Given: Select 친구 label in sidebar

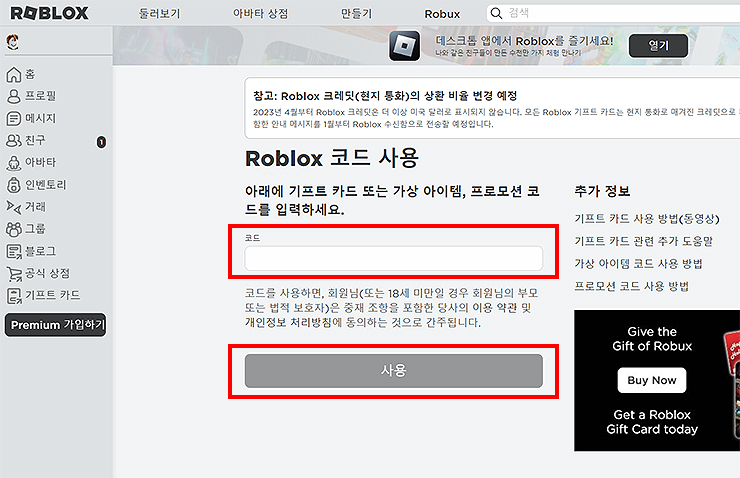Looking at the screenshot, I should (x=35, y=140).
